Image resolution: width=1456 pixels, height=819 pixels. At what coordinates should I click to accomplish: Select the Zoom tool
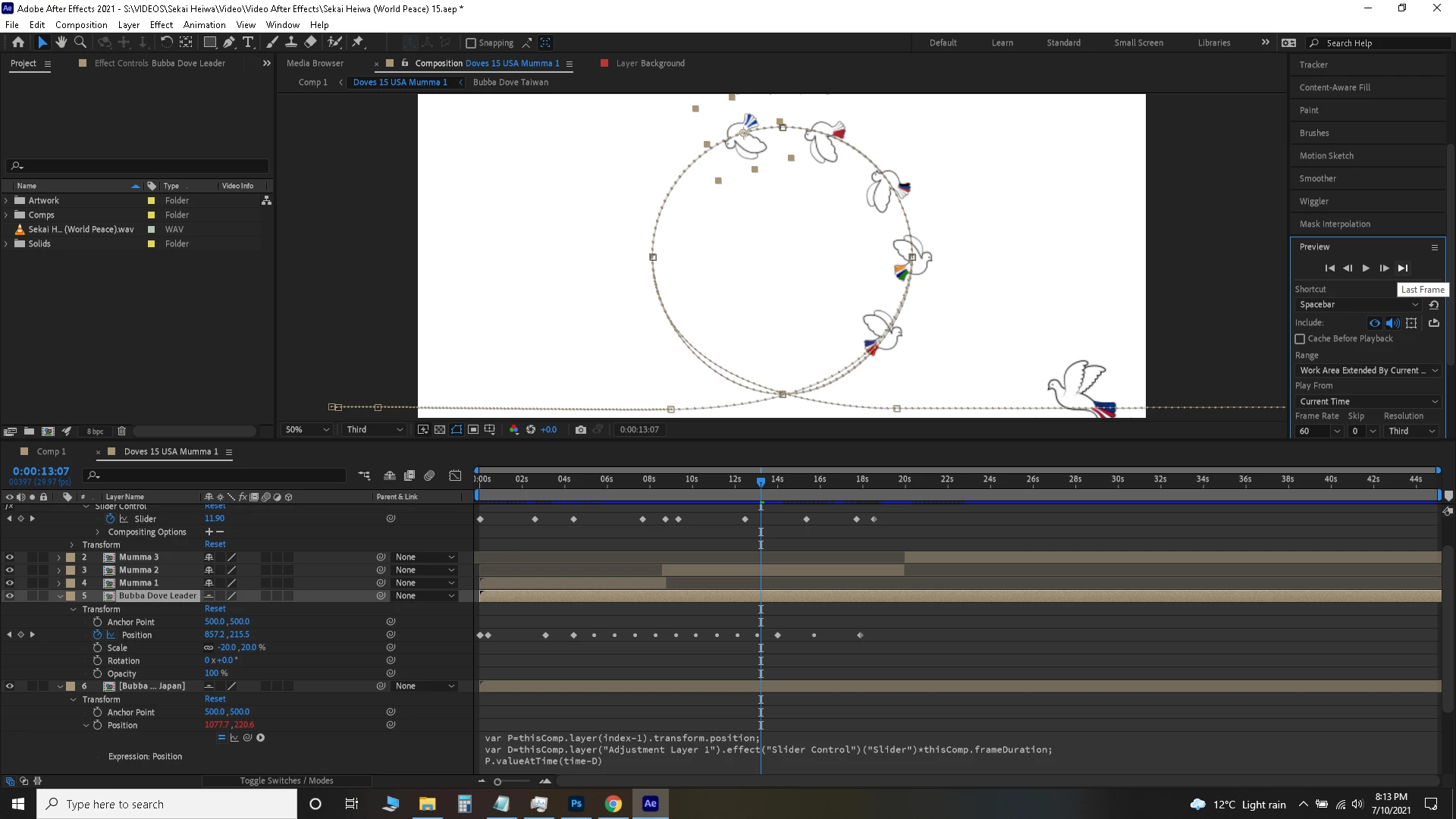(x=80, y=42)
